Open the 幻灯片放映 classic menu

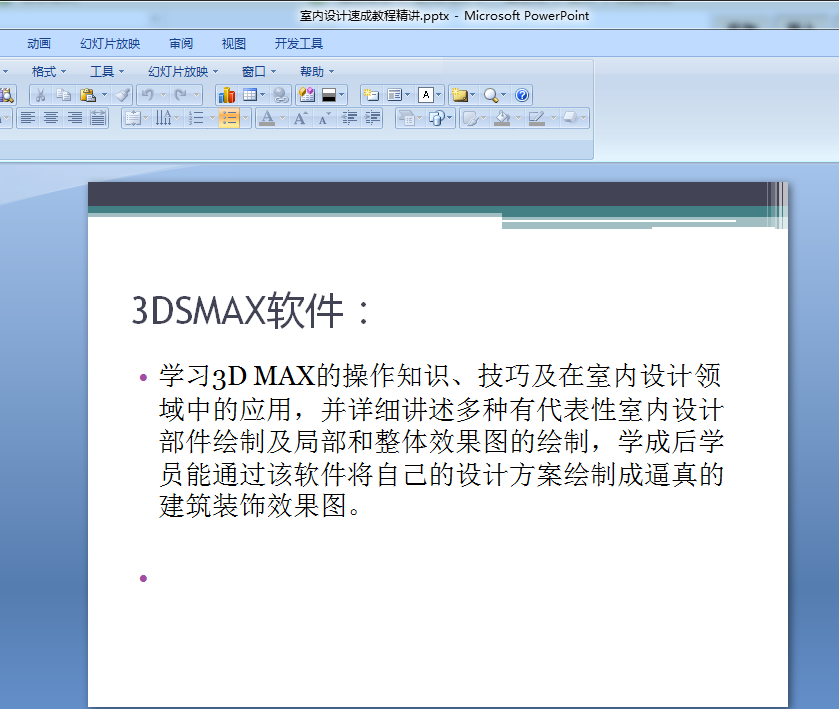[183, 72]
